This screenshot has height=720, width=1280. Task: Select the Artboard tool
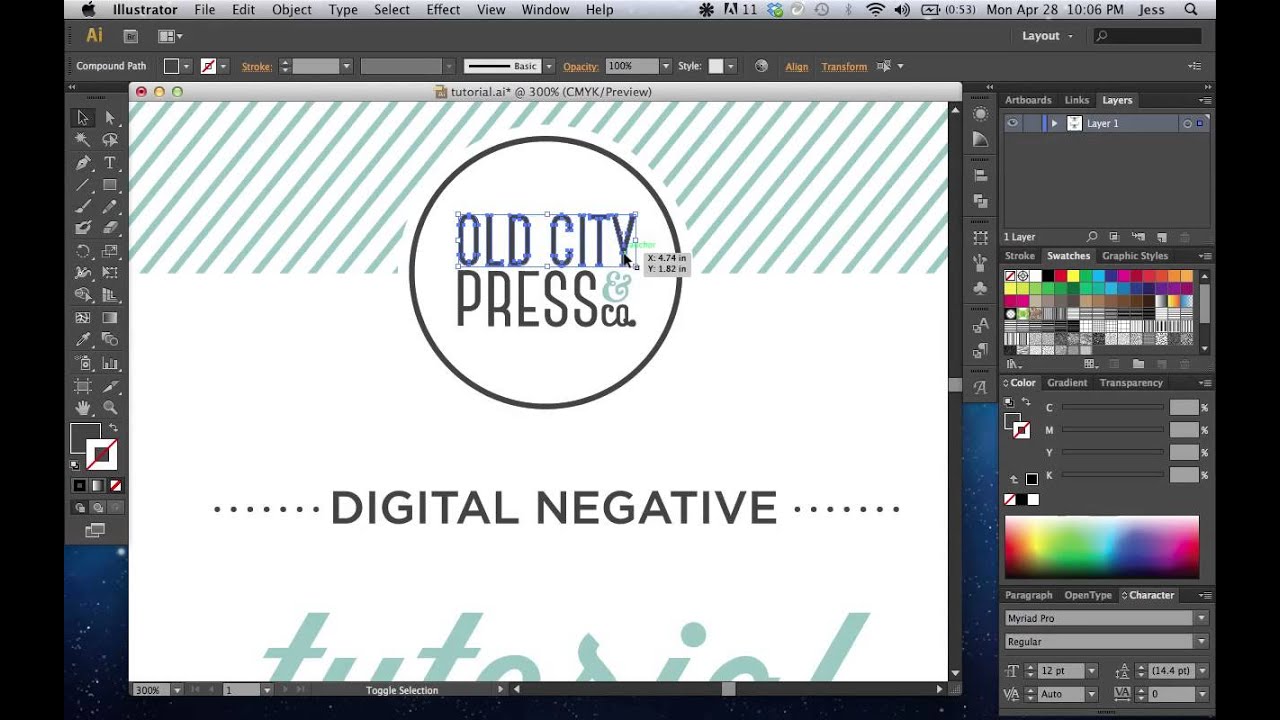point(83,385)
